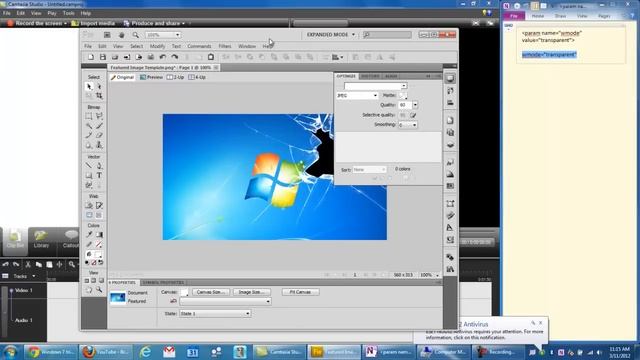Click the Image Size button

pos(251,292)
